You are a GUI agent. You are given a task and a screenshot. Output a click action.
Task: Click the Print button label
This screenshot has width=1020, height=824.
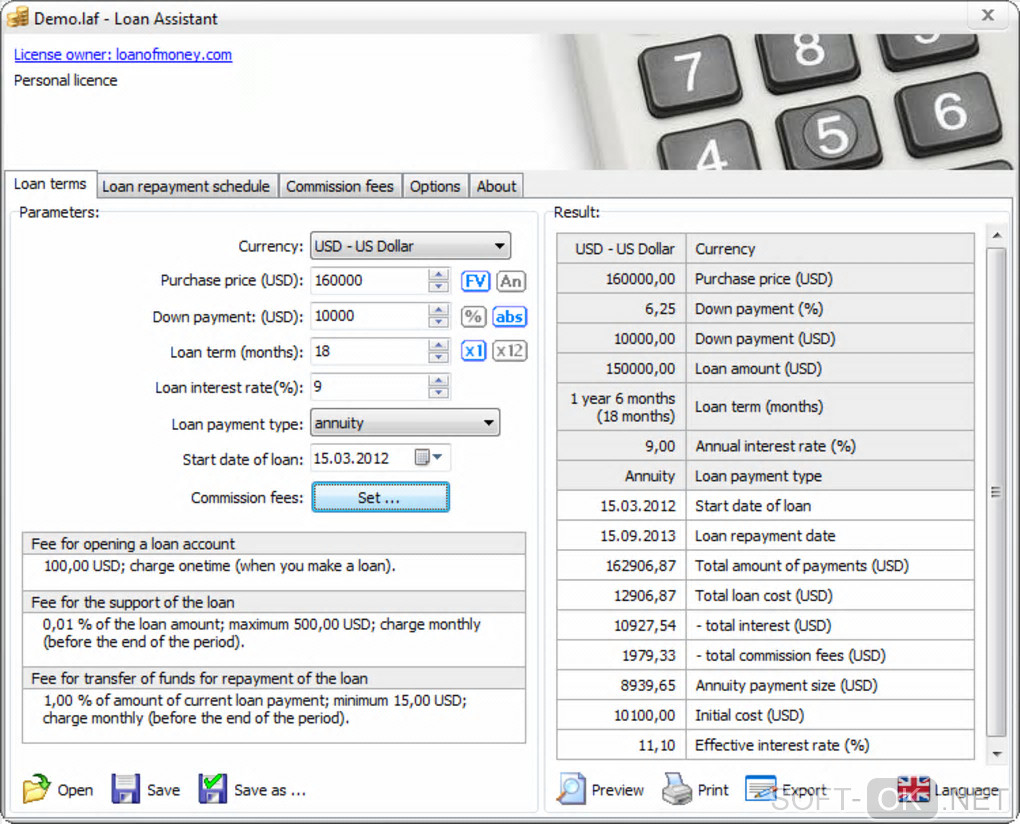(713, 790)
